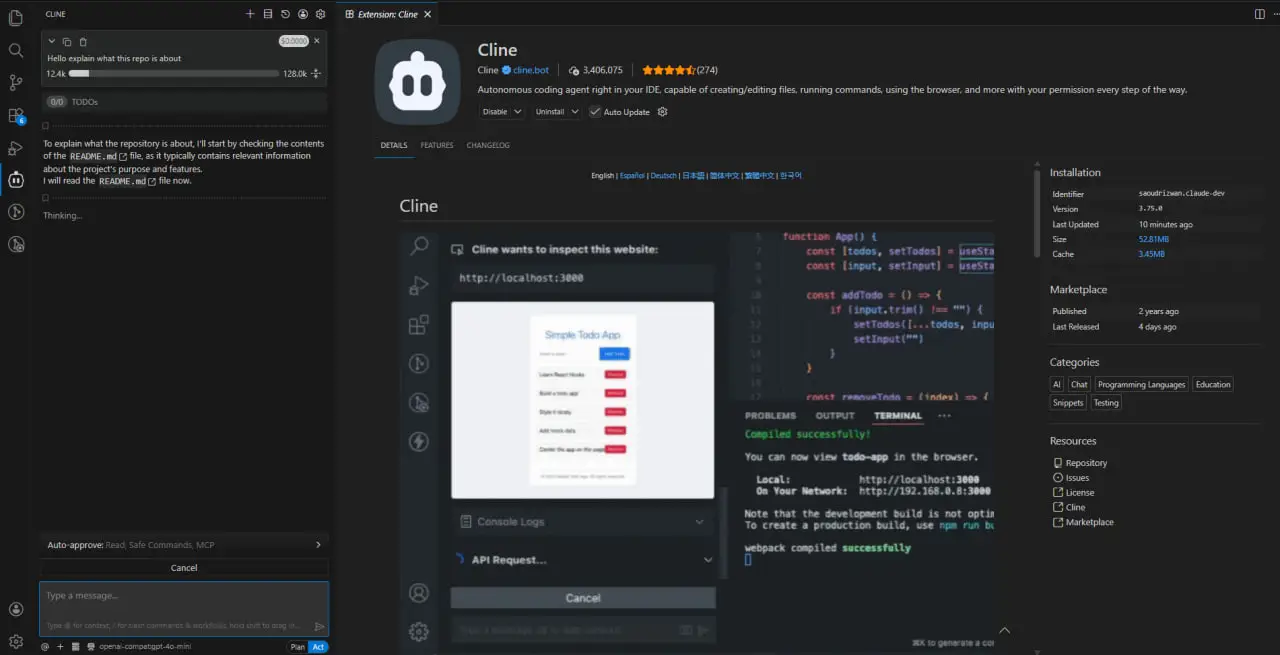This screenshot has width=1280, height=655.
Task: Switch Cline to Act mode
Action: (x=318, y=647)
